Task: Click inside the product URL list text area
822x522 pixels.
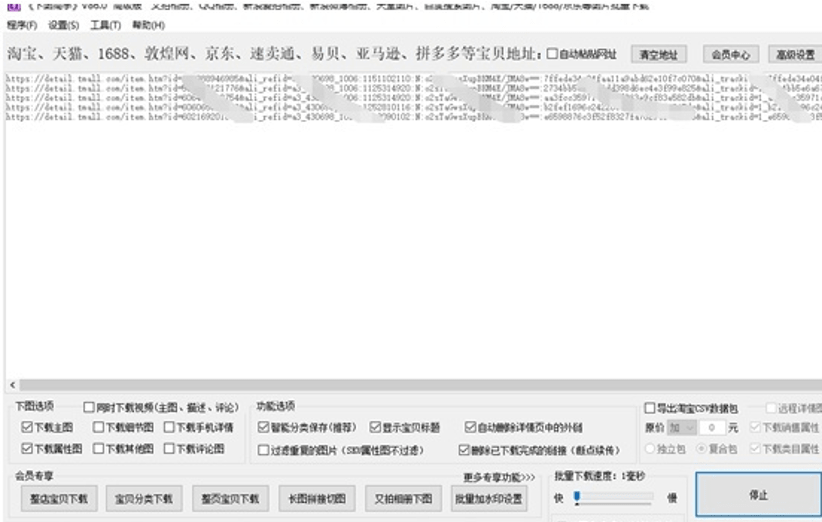Action: pyautogui.click(x=414, y=225)
